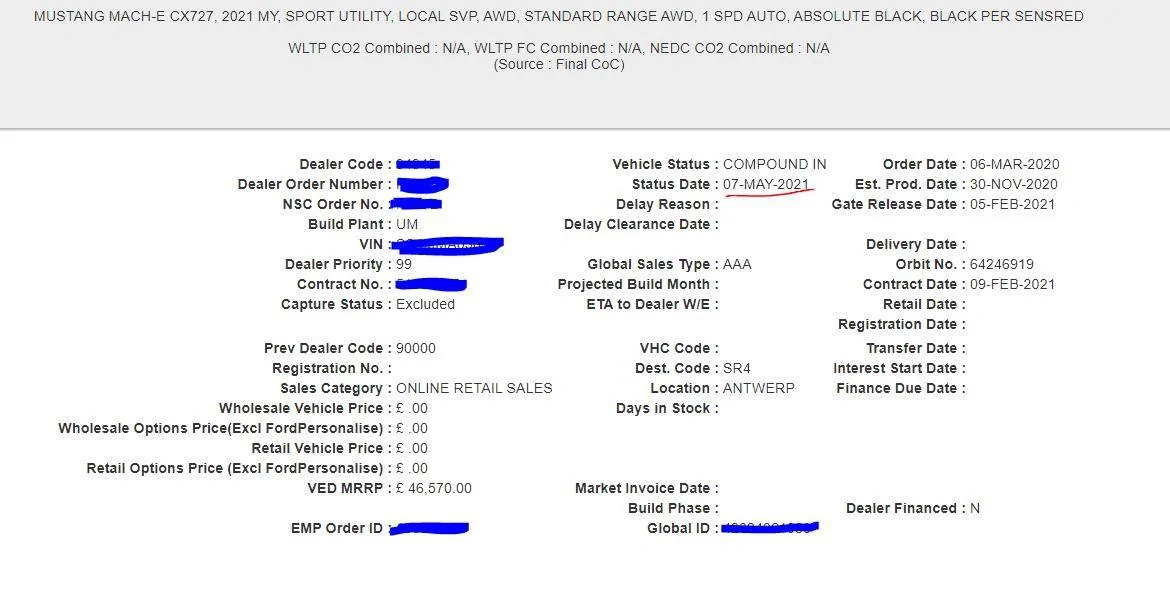
Task: Click the 'Delay Reason :' label
Action: 667,204
